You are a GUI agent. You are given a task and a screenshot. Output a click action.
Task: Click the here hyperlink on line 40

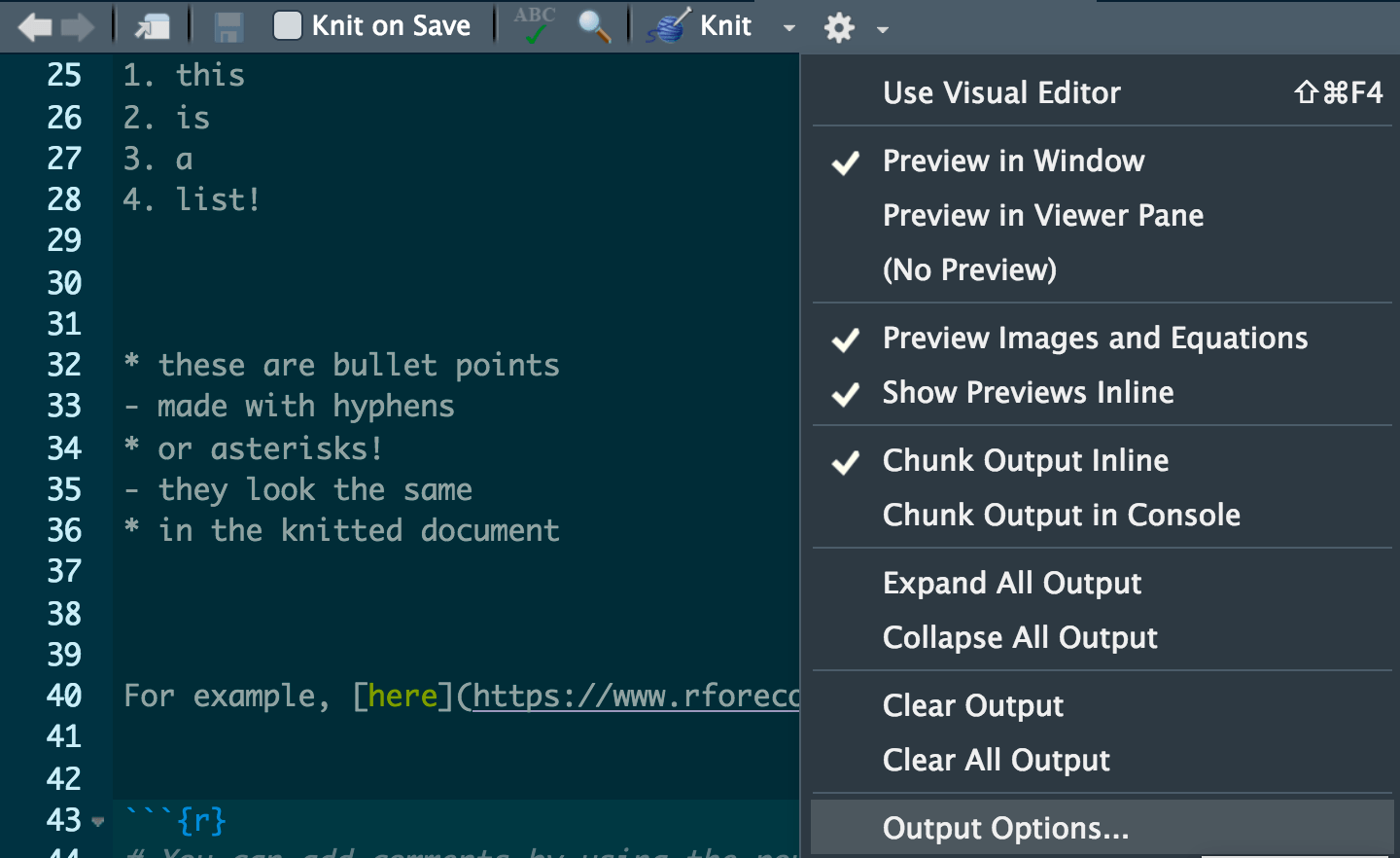click(402, 697)
